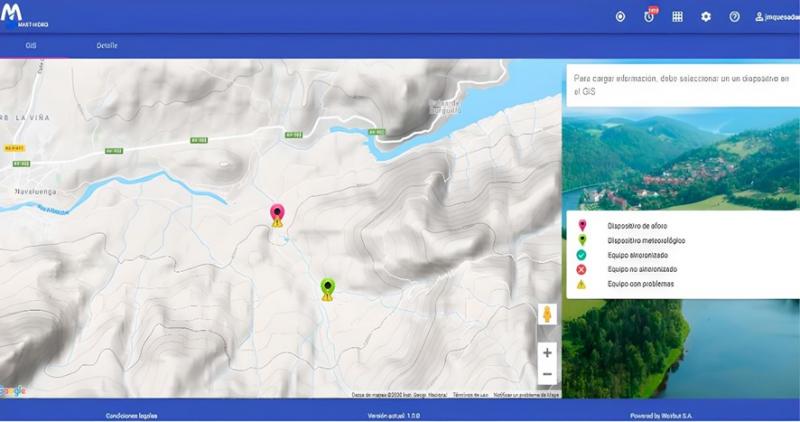Switch to the GIS tab
800x422 pixels.
tap(31, 46)
